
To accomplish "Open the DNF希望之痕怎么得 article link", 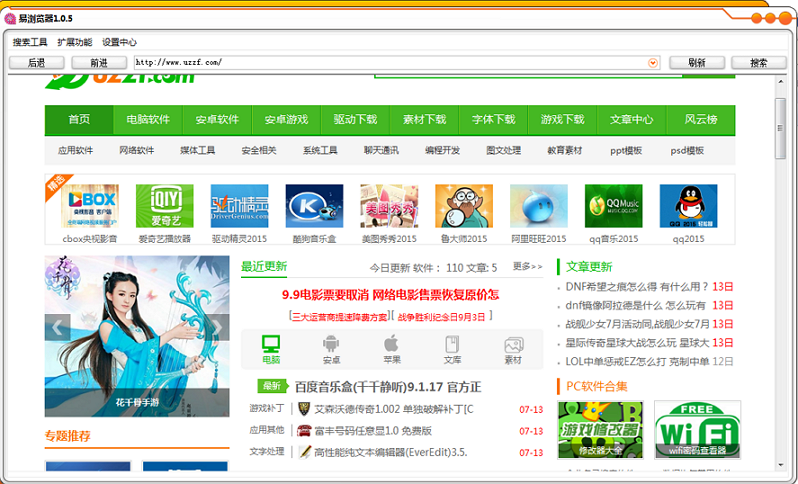I will tap(637, 287).
